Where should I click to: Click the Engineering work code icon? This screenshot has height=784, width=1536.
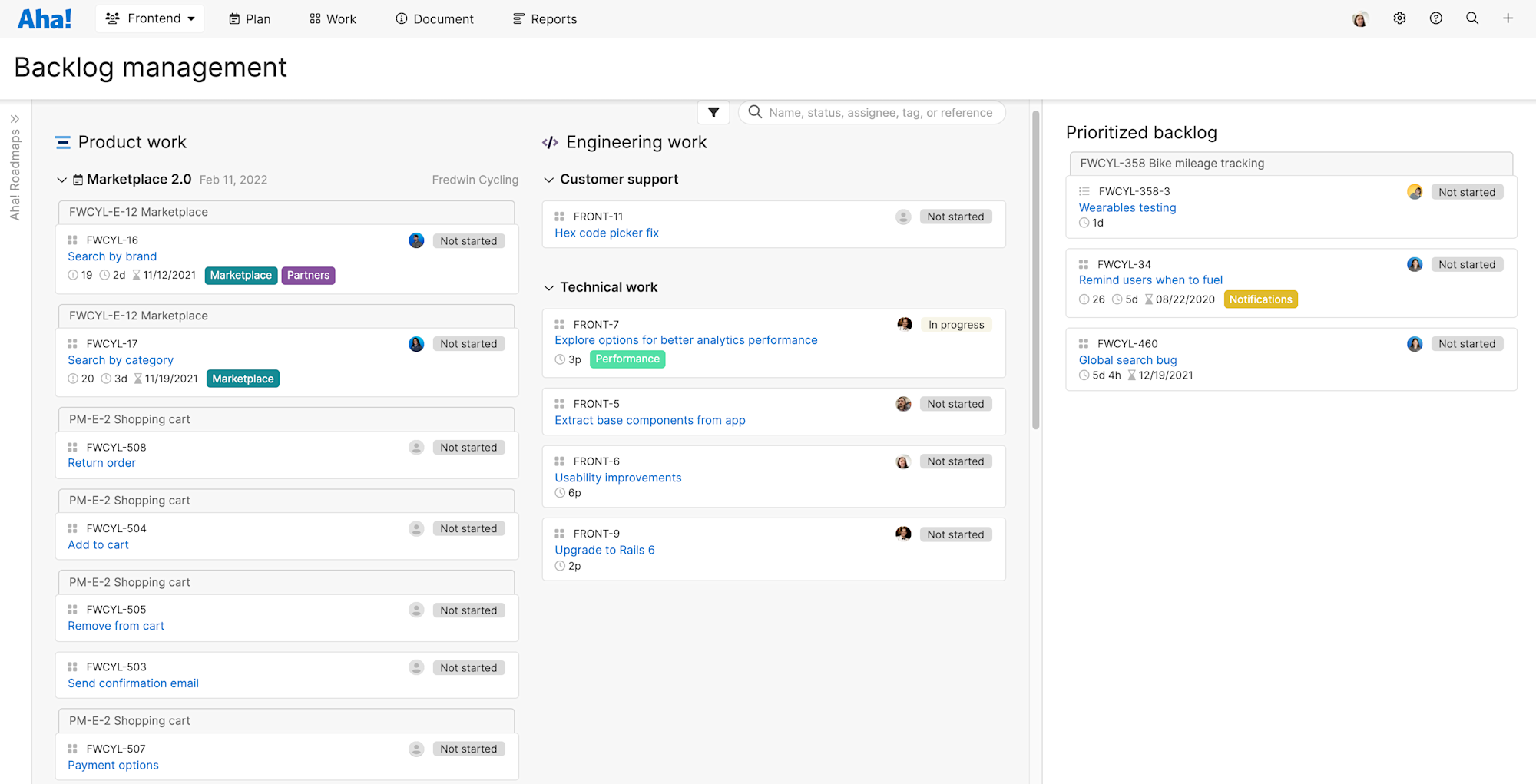pos(550,141)
